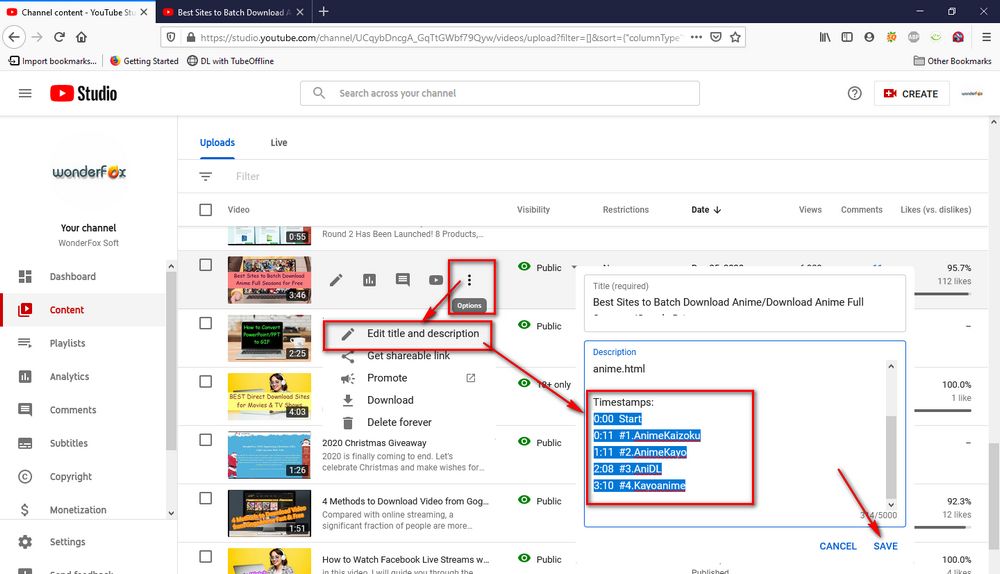The width and height of the screenshot is (1000, 574).
Task: Open the WonderFox account avatar
Action: (972, 93)
